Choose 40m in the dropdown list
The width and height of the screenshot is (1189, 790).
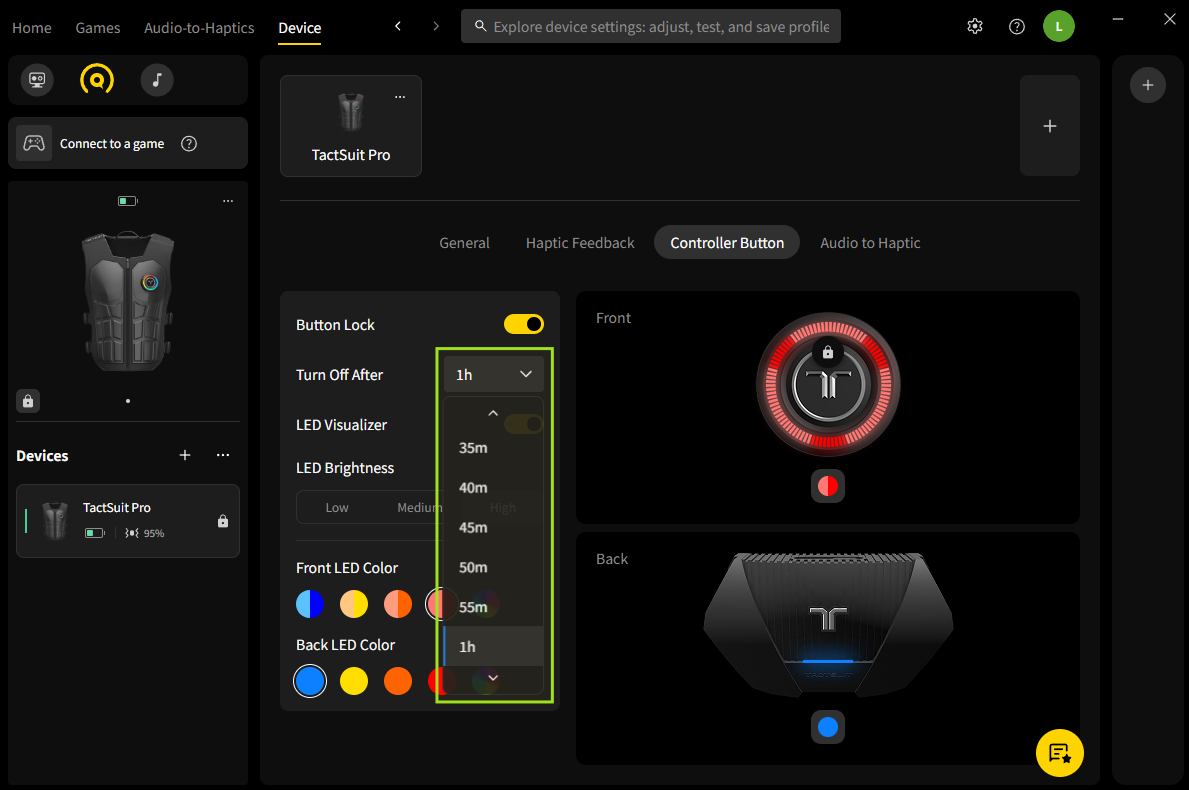pos(494,487)
